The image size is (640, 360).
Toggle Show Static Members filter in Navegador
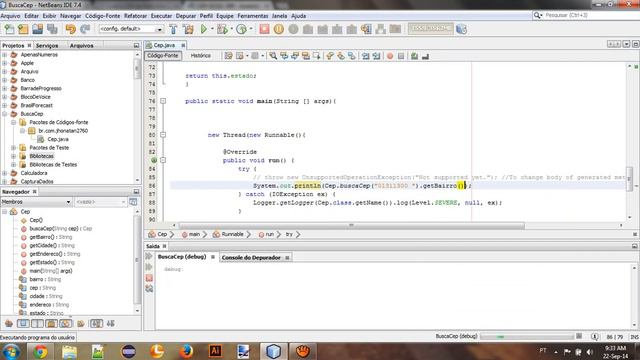coord(37,324)
